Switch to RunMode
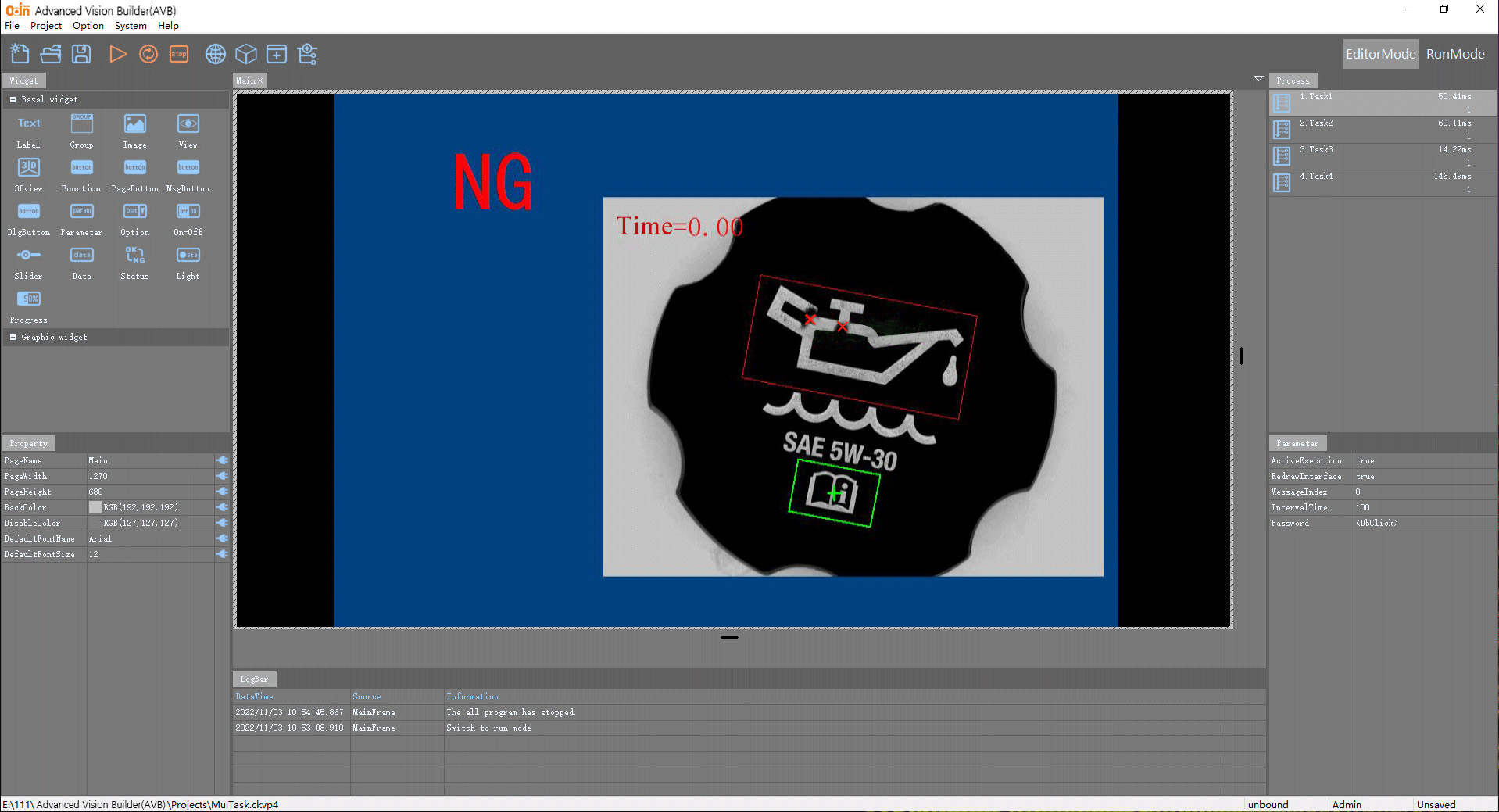This screenshot has height=812, width=1499. 1454,54
